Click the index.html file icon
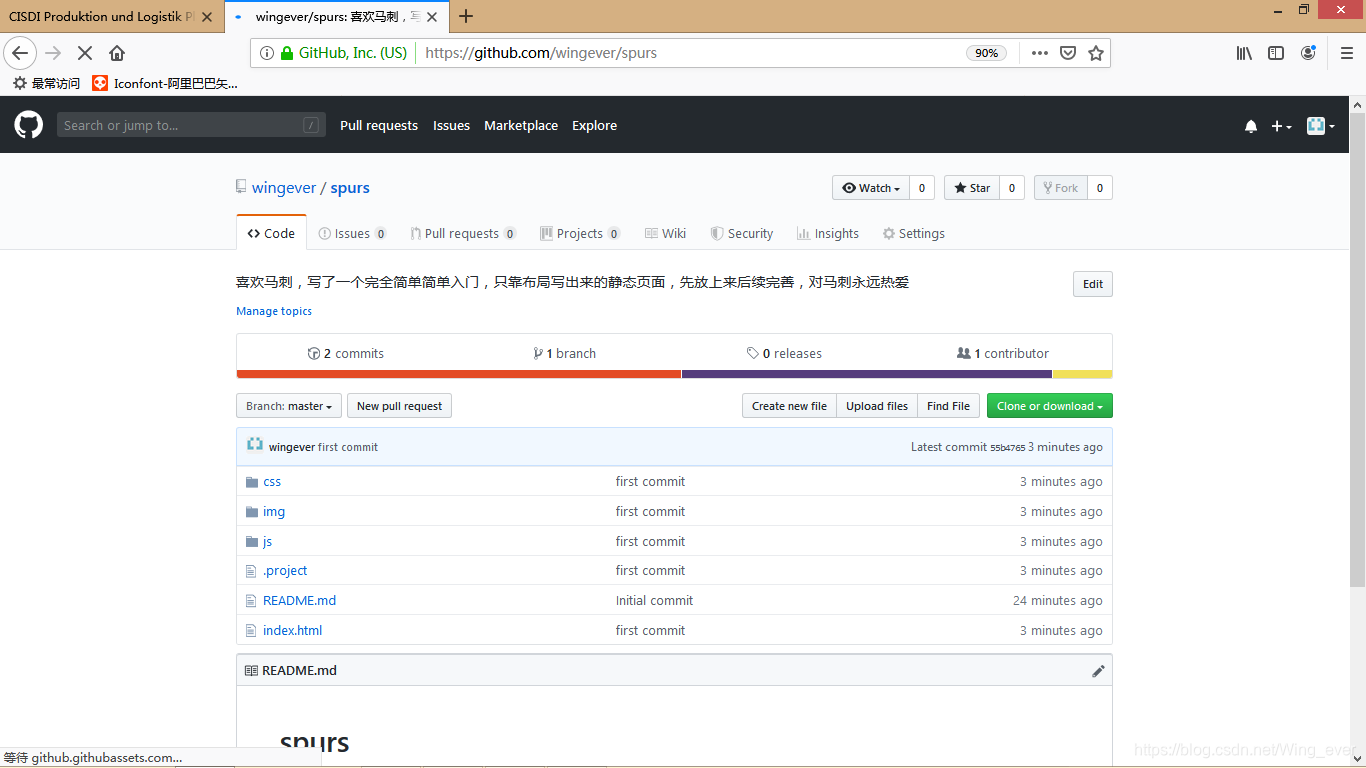1366x768 pixels. point(252,631)
